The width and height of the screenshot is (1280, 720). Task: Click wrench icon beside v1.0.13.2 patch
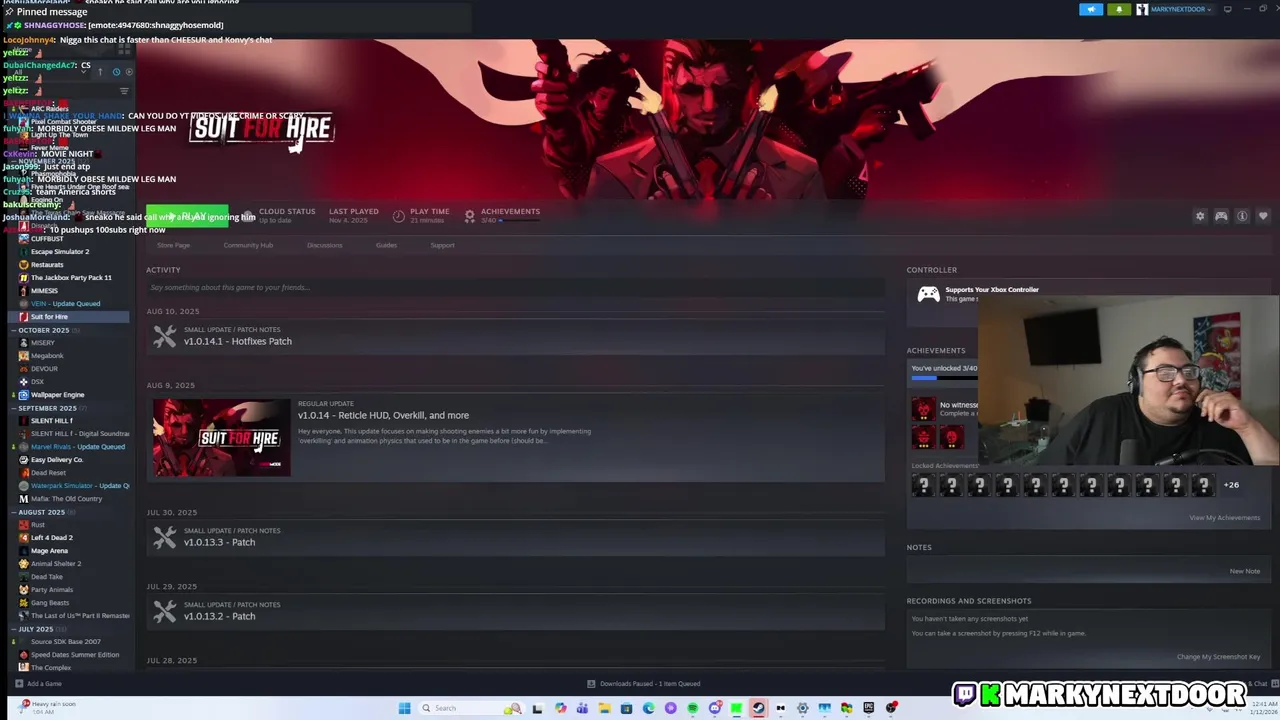coord(164,612)
